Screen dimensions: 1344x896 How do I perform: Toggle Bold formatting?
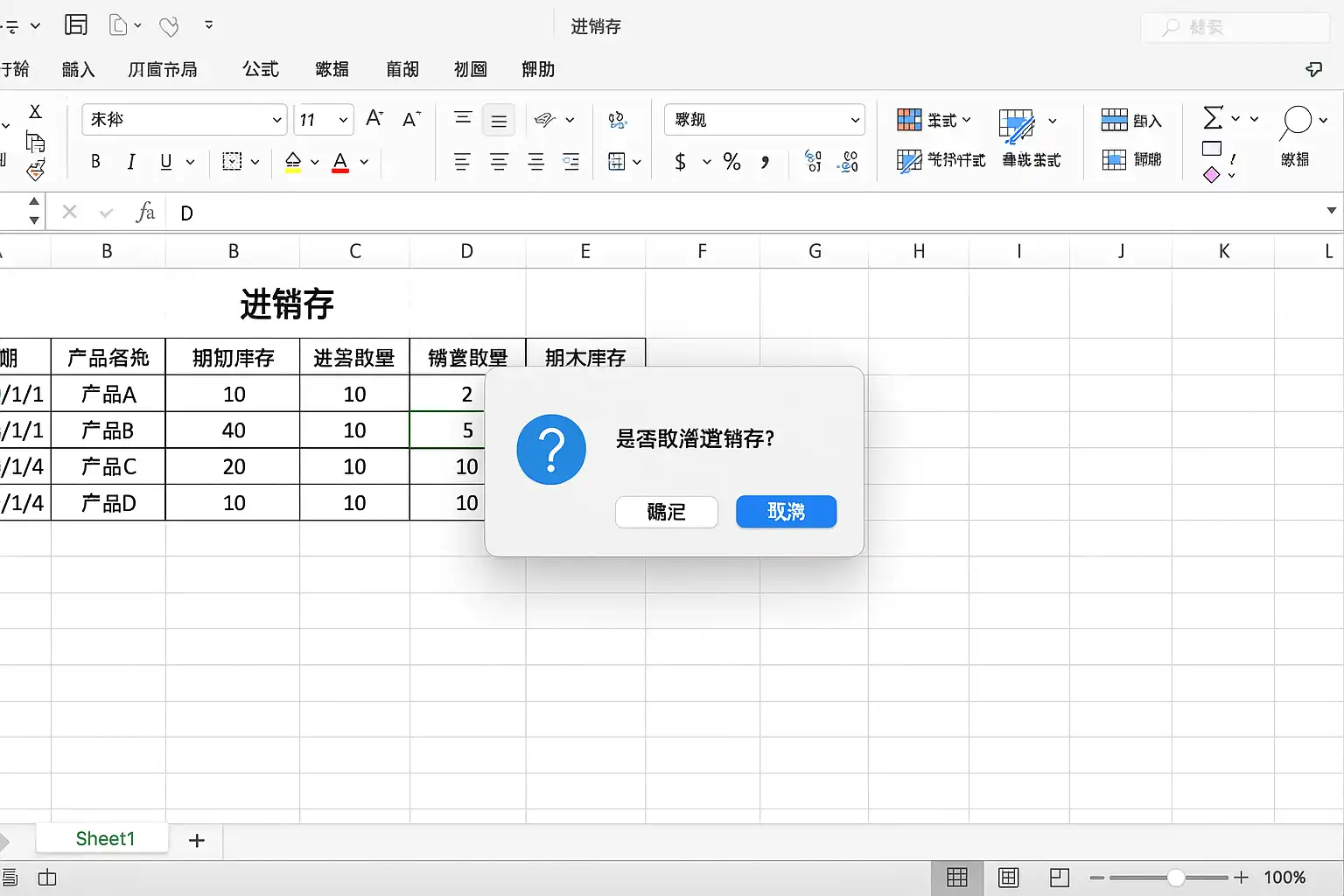[x=95, y=162]
